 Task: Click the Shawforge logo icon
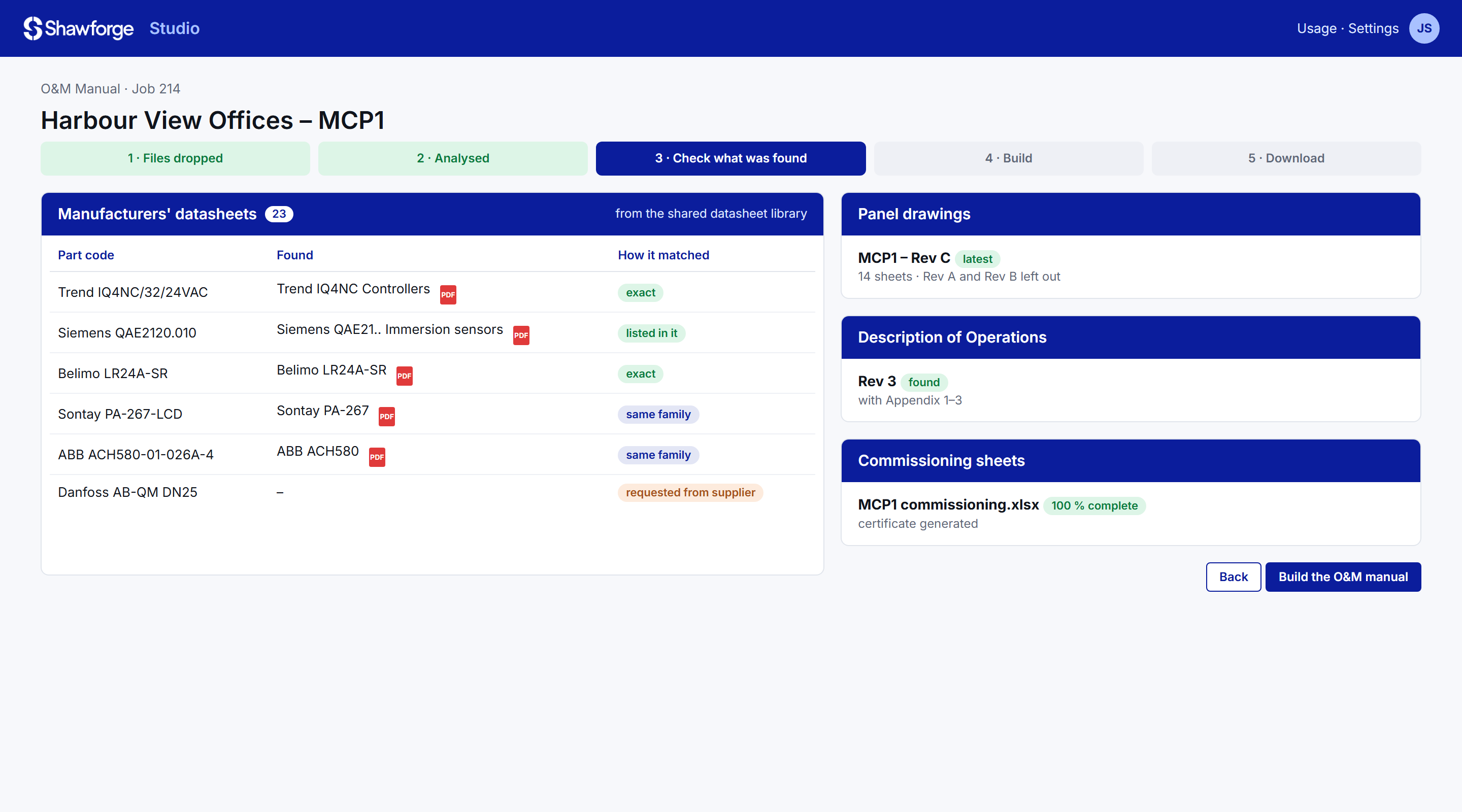coord(33,28)
